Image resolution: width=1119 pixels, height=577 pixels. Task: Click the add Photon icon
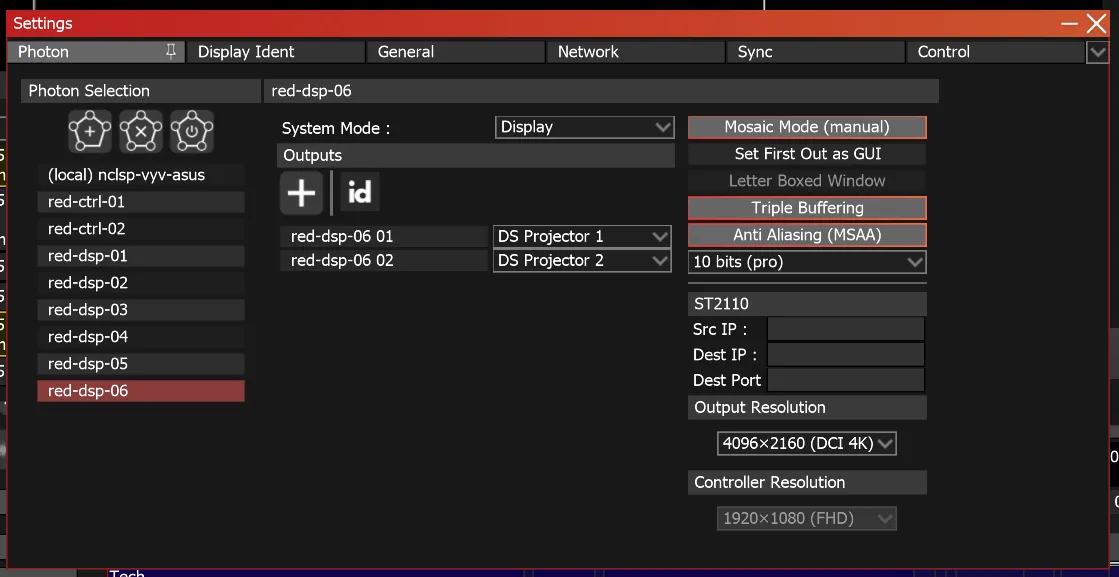click(x=90, y=131)
